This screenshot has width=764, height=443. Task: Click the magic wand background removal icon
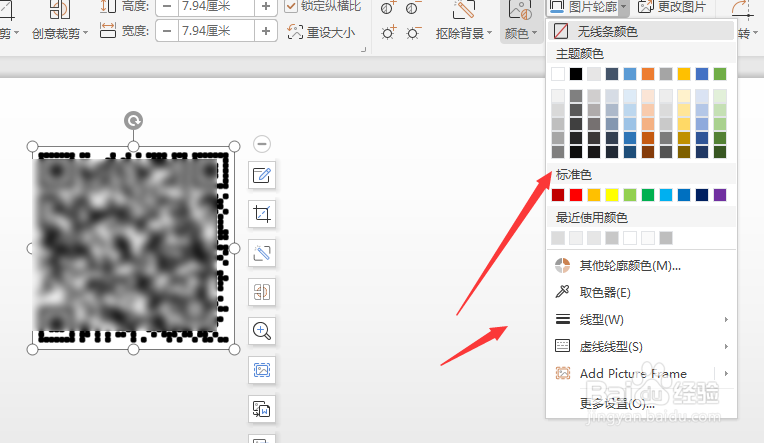[x=262, y=253]
